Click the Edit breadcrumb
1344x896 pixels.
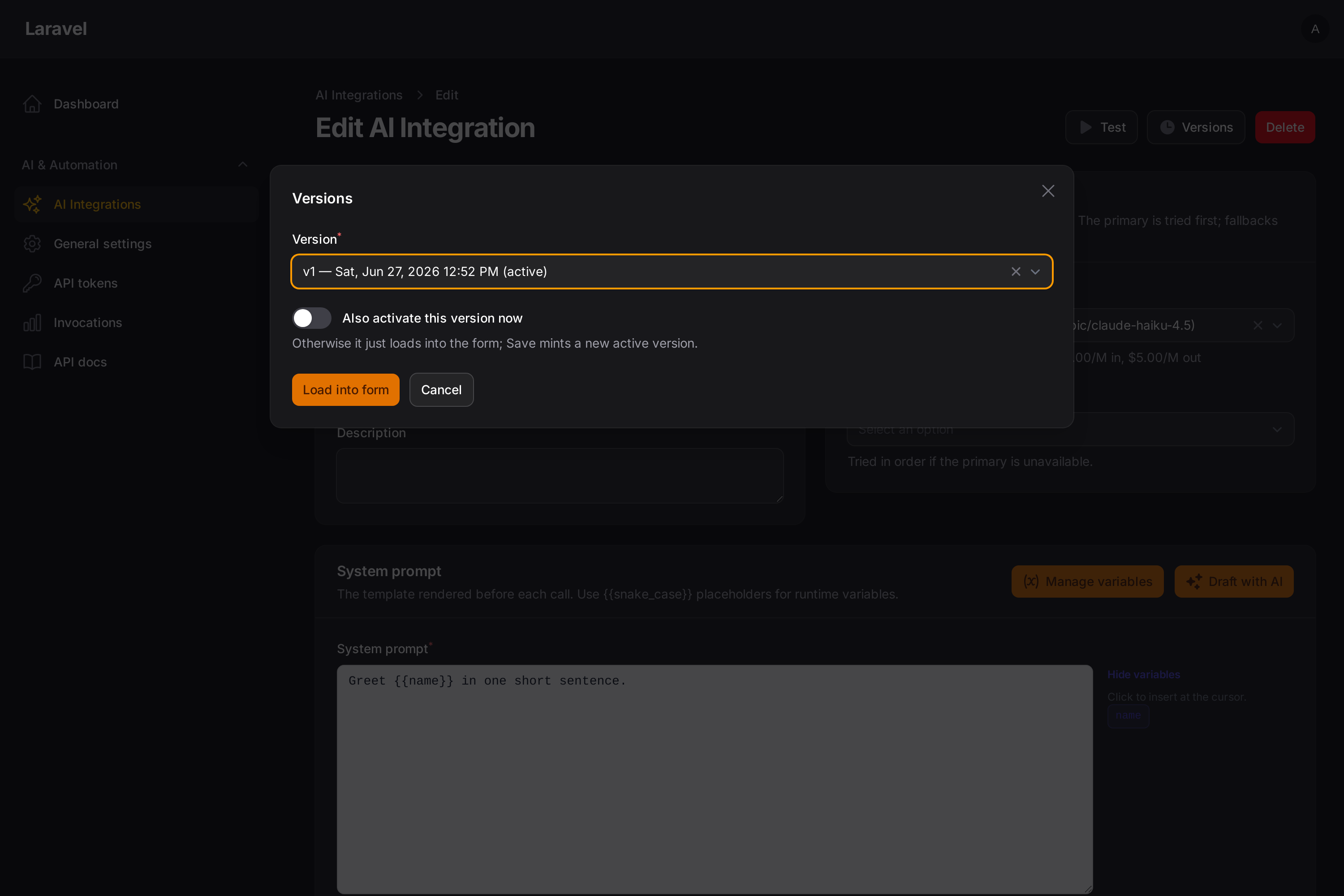pos(447,95)
